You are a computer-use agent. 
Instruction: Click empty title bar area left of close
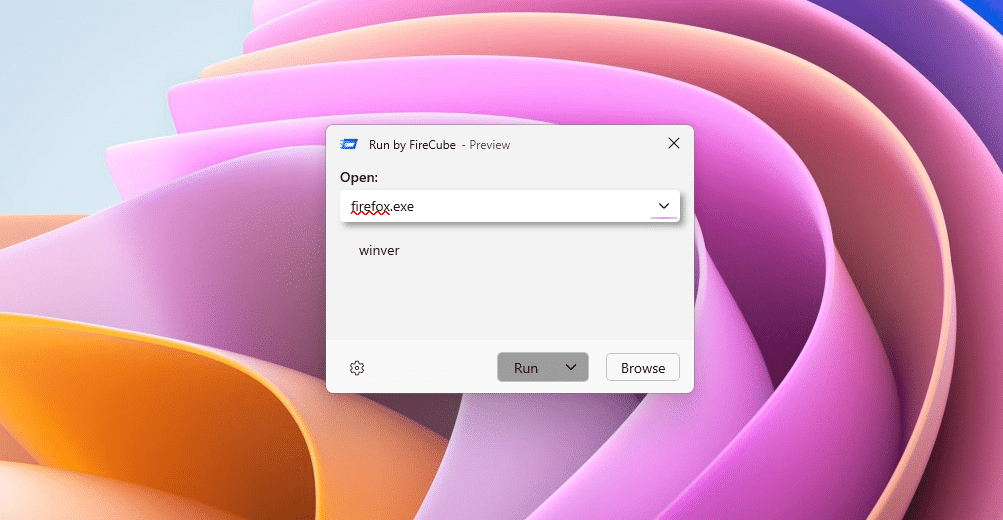click(x=590, y=144)
